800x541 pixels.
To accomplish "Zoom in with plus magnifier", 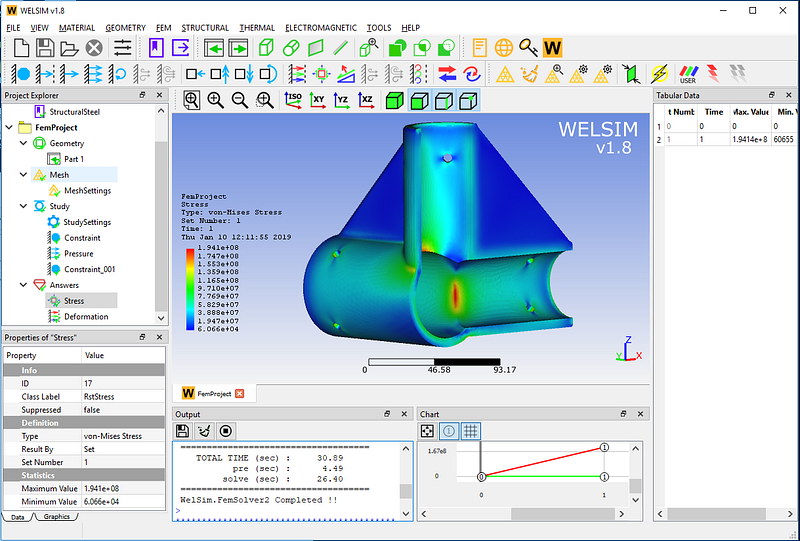I will point(215,101).
